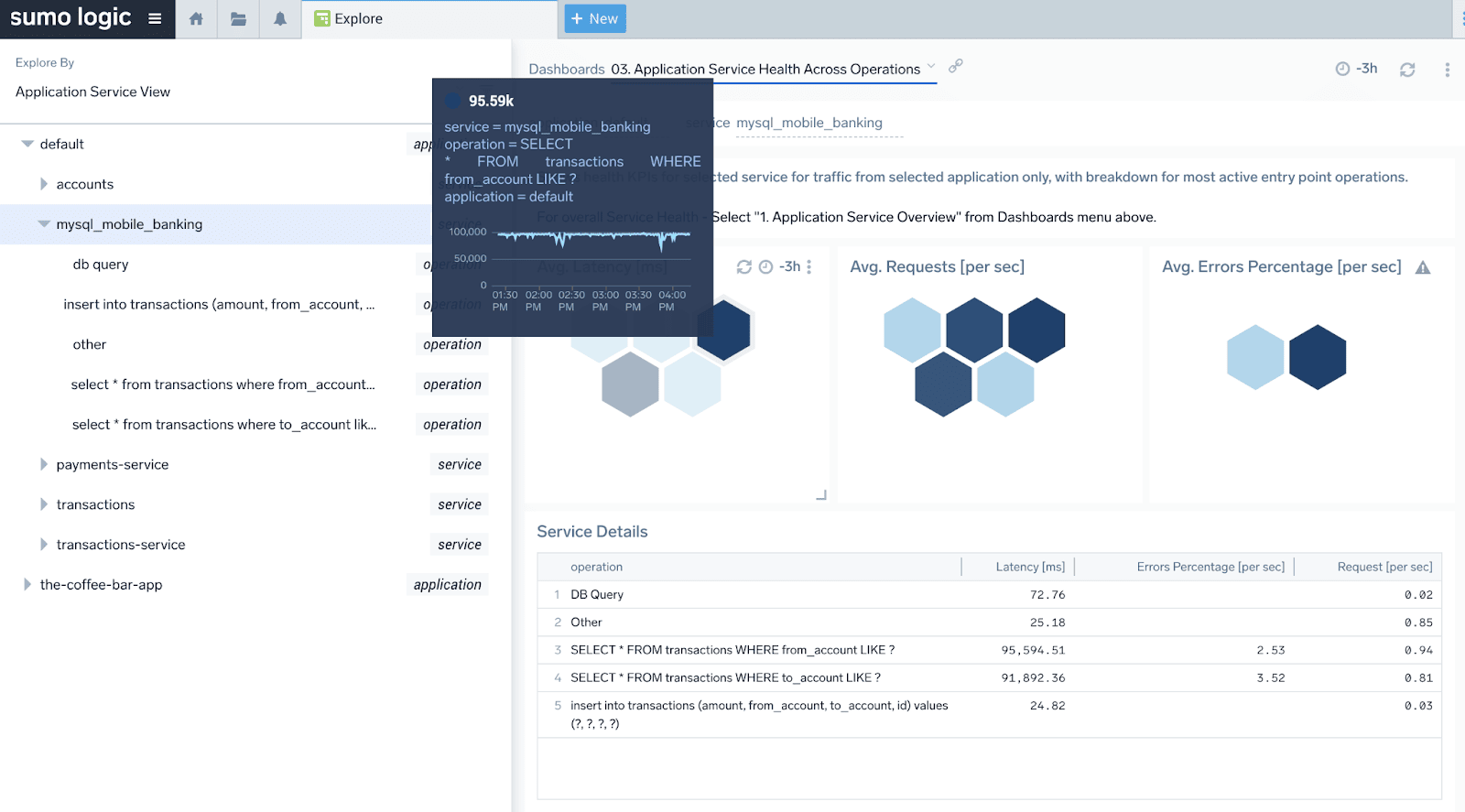Screen dimensions: 1465x812
Task: Expand the transactions service node
Action: (43, 504)
